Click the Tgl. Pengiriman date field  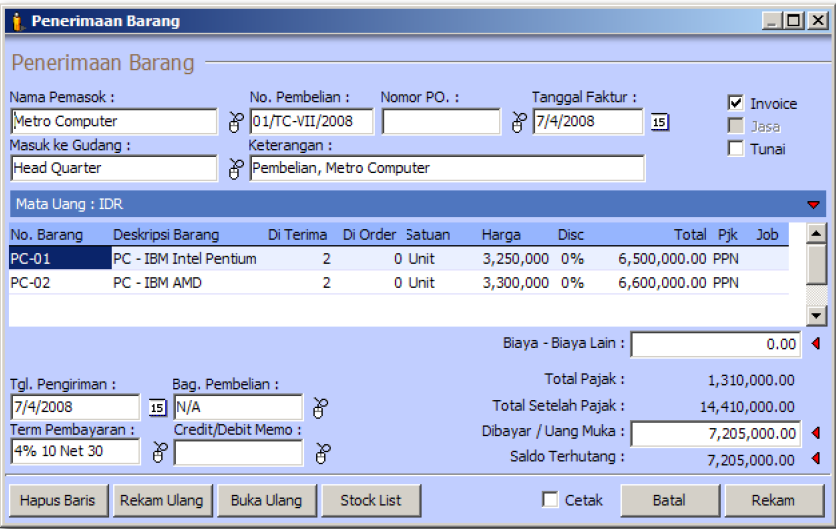(75, 407)
